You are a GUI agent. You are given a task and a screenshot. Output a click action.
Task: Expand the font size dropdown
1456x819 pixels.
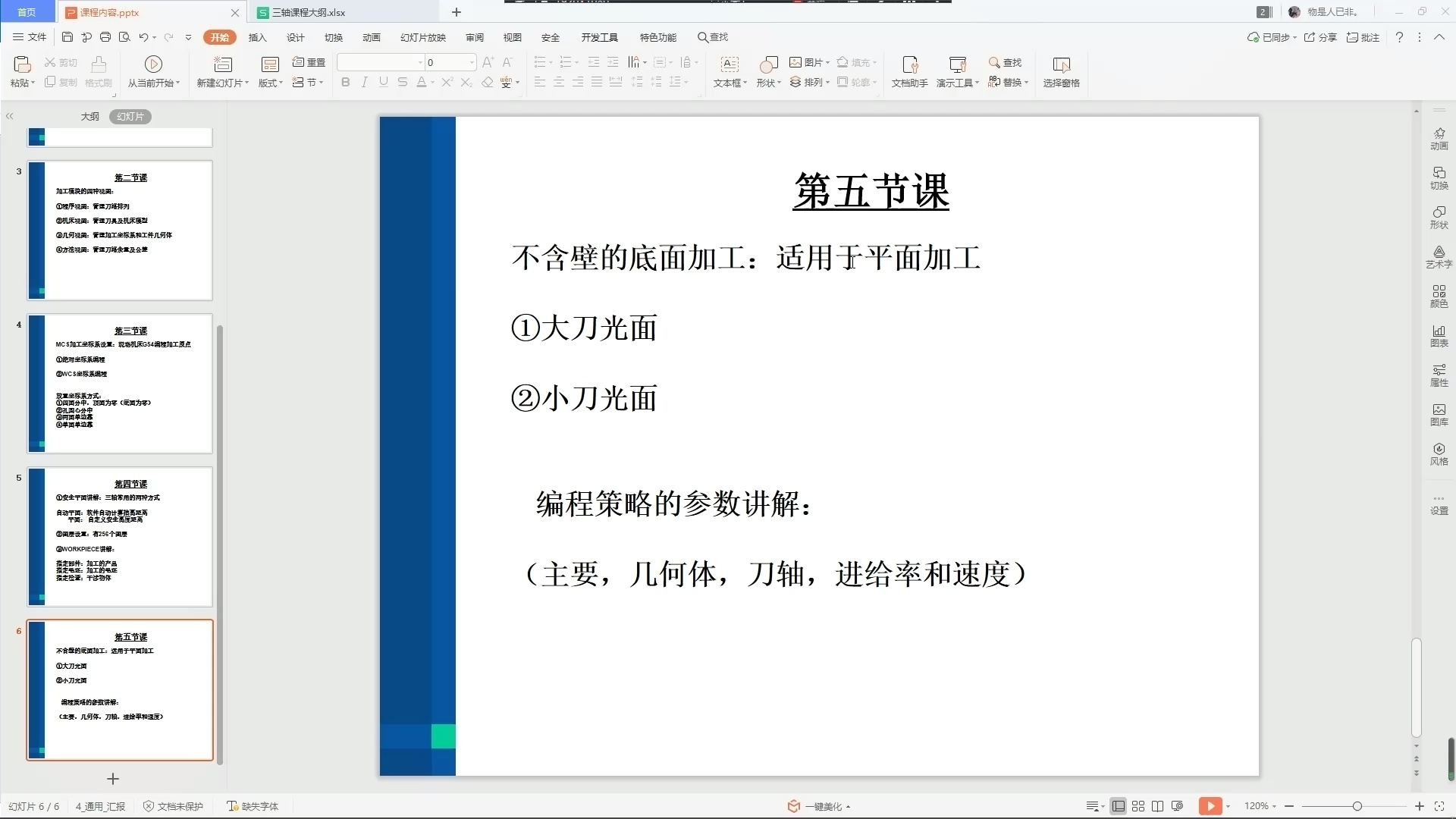click(x=470, y=62)
